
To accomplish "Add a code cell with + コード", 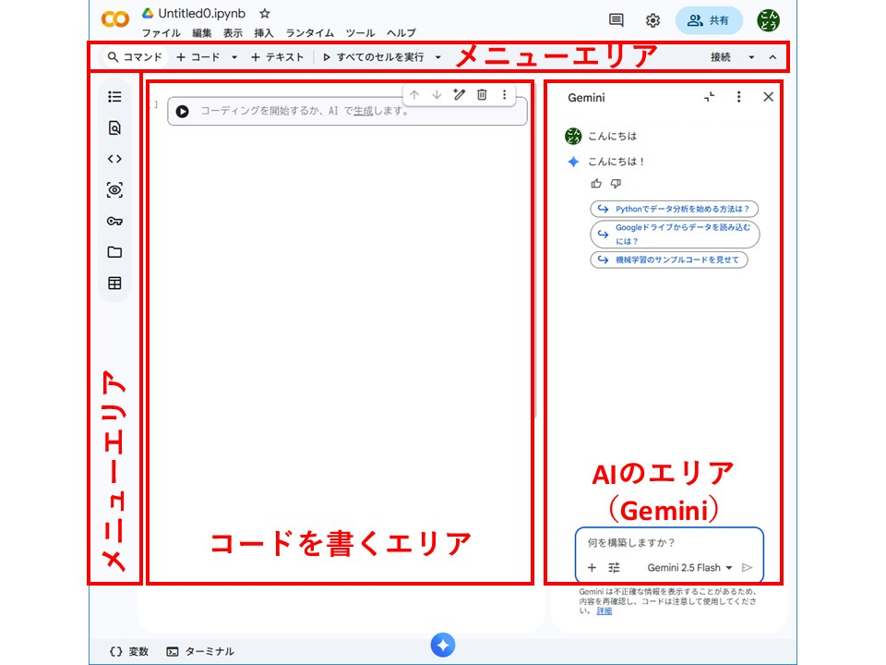I will click(198, 57).
